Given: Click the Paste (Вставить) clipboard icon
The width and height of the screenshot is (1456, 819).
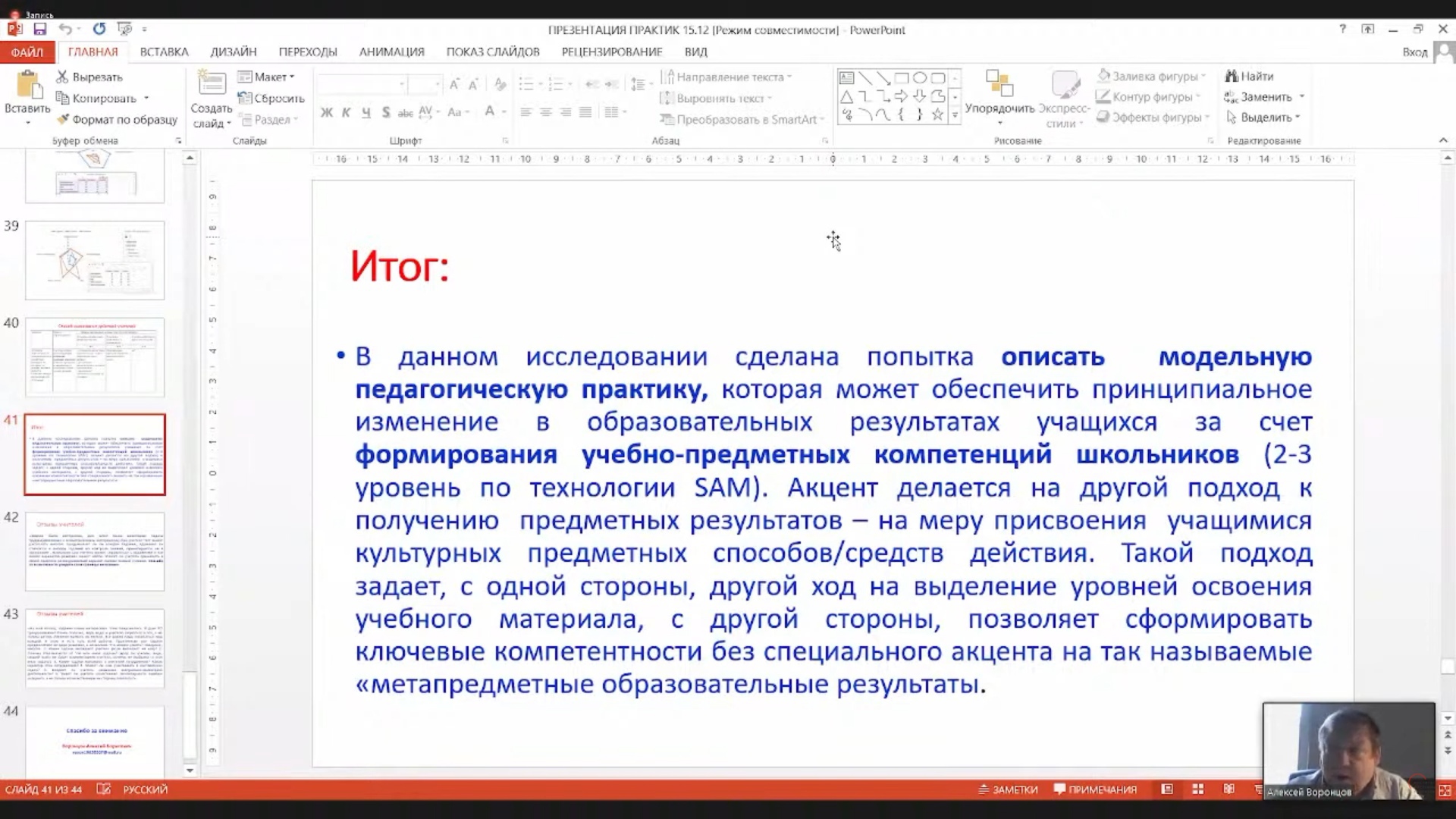Looking at the screenshot, I should pos(28,86).
